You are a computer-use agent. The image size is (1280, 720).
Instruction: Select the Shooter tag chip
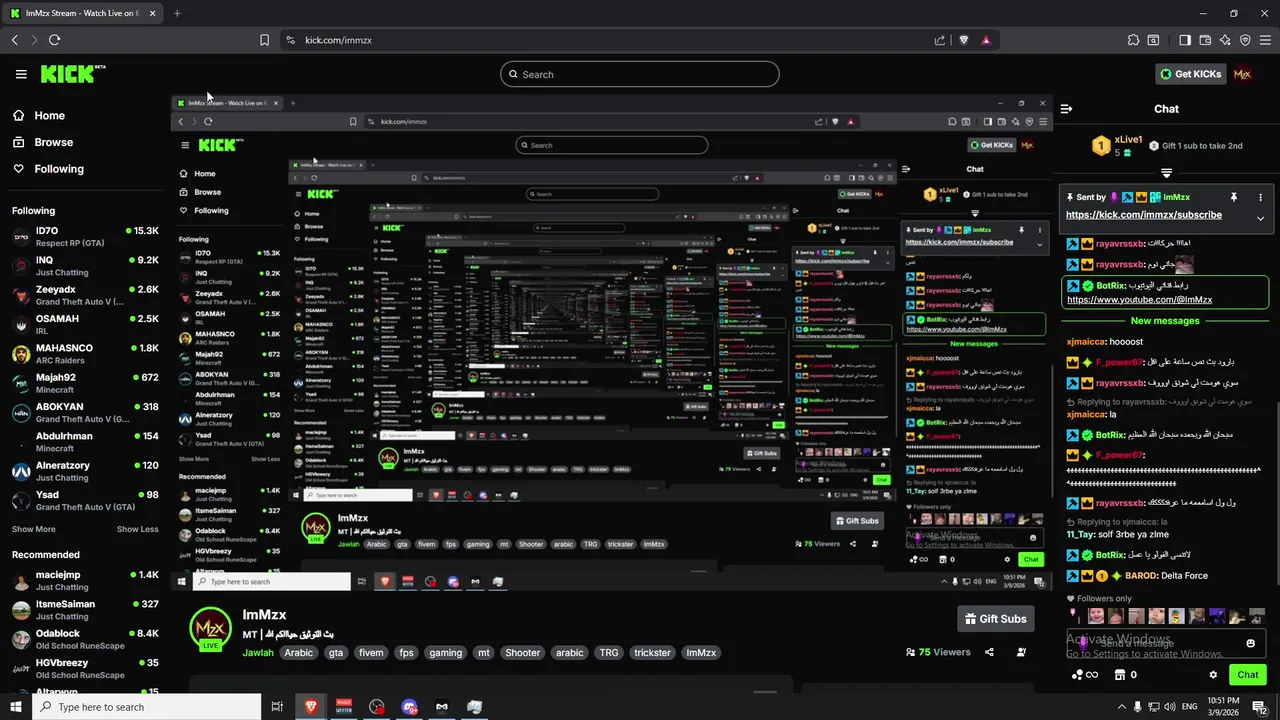pos(522,653)
